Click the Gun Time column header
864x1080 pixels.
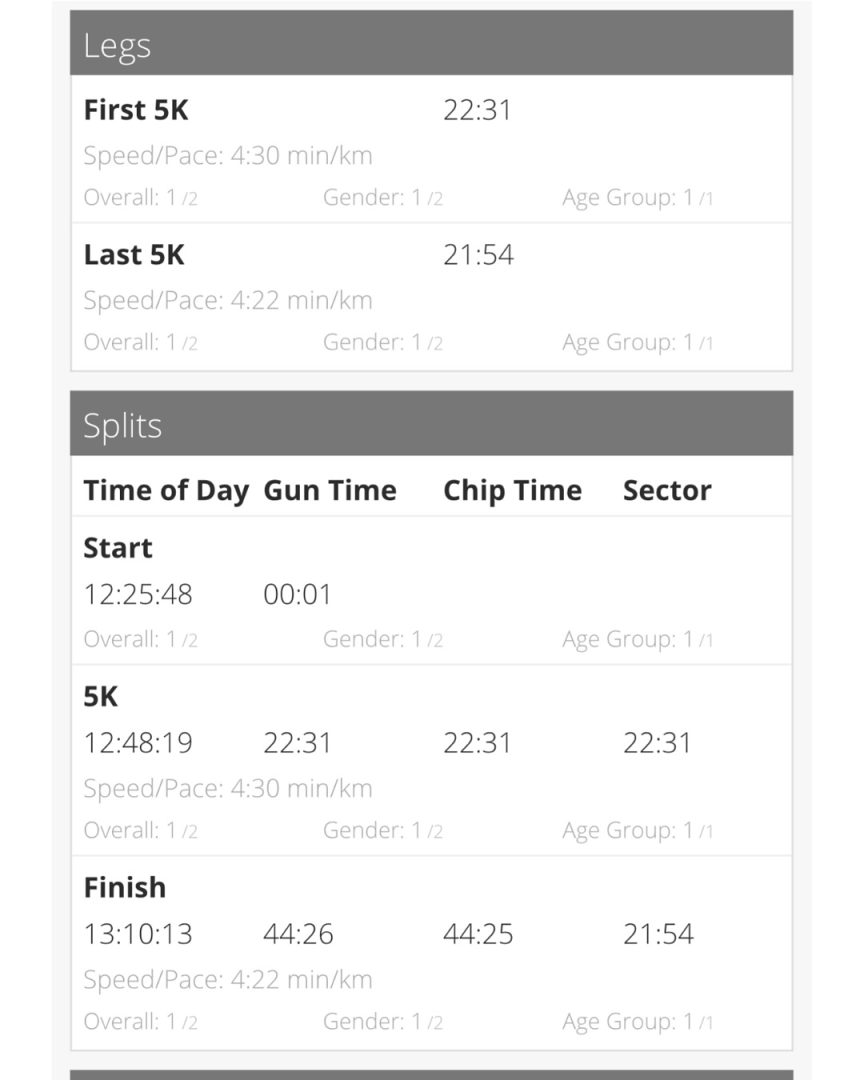(x=330, y=490)
